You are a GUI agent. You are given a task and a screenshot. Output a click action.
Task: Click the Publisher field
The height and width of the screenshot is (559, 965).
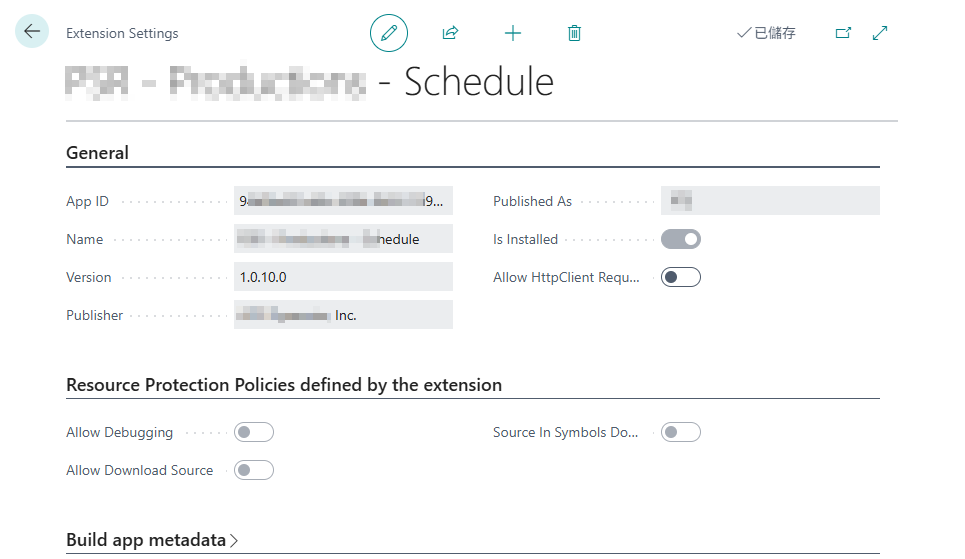click(343, 315)
